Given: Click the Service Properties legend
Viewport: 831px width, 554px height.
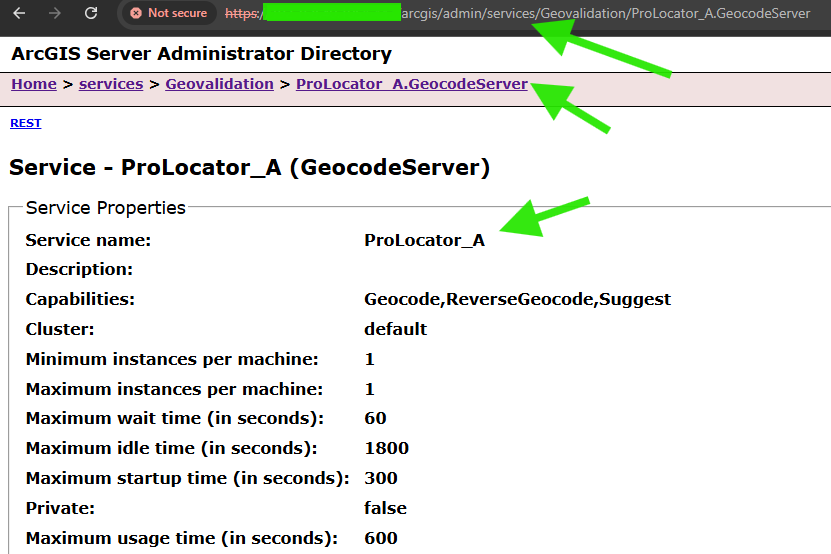Looking at the screenshot, I should click(x=106, y=208).
